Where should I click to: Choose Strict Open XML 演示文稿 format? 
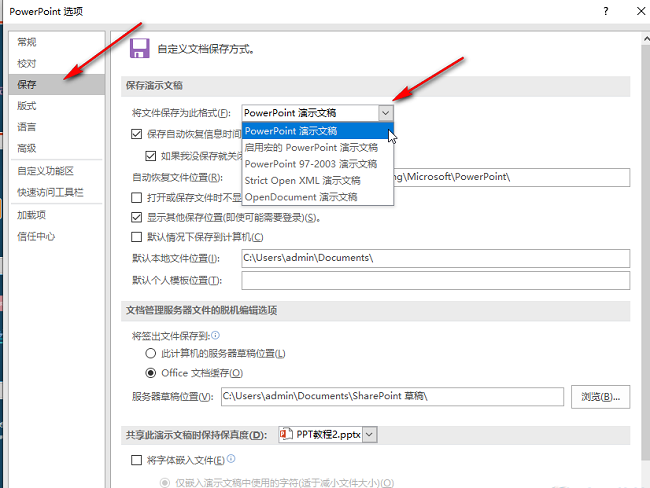click(x=318, y=181)
